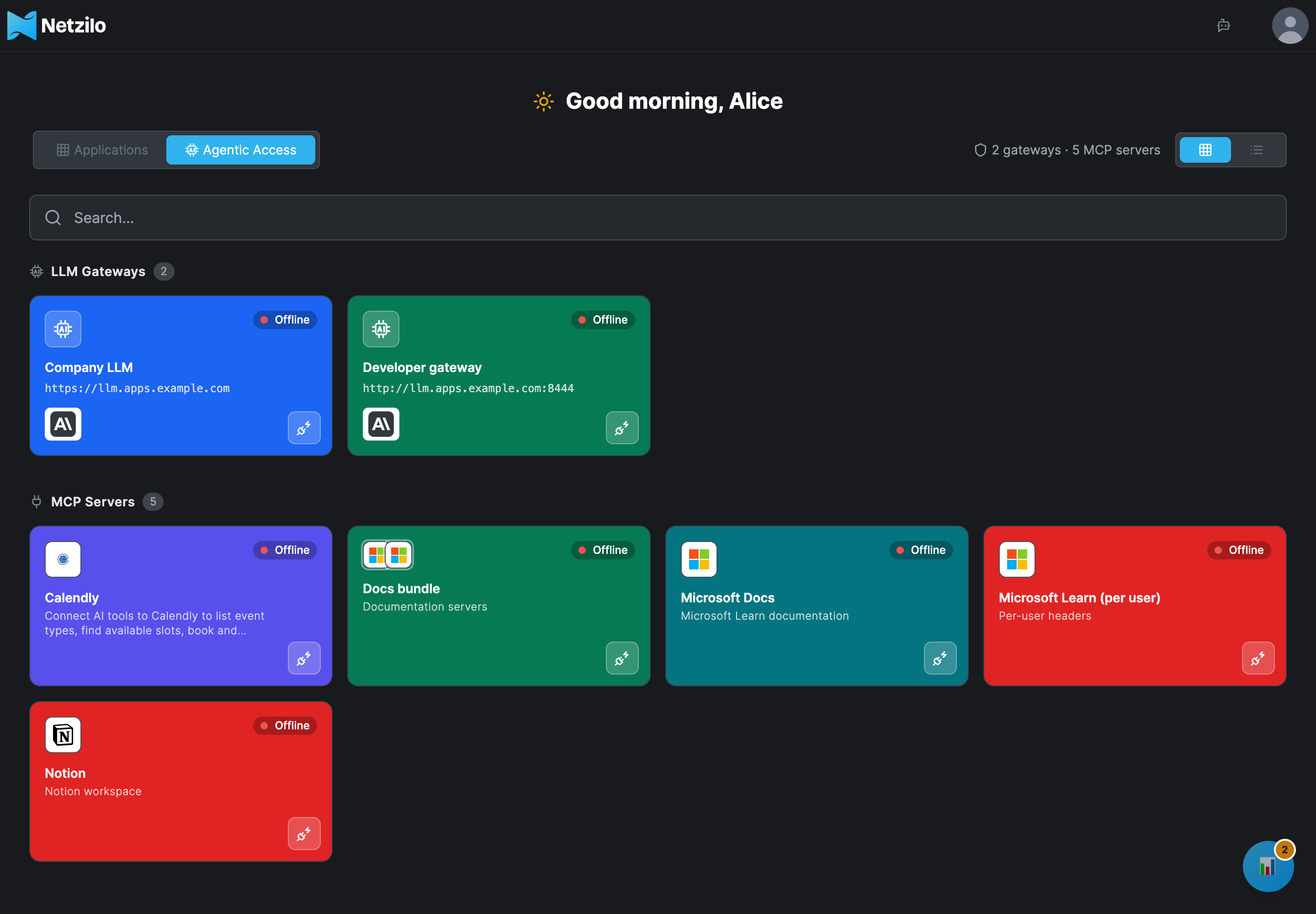Click the Anthropic logo on Developer gateway card
Viewport: 1316px width, 914px height.
[x=381, y=425]
